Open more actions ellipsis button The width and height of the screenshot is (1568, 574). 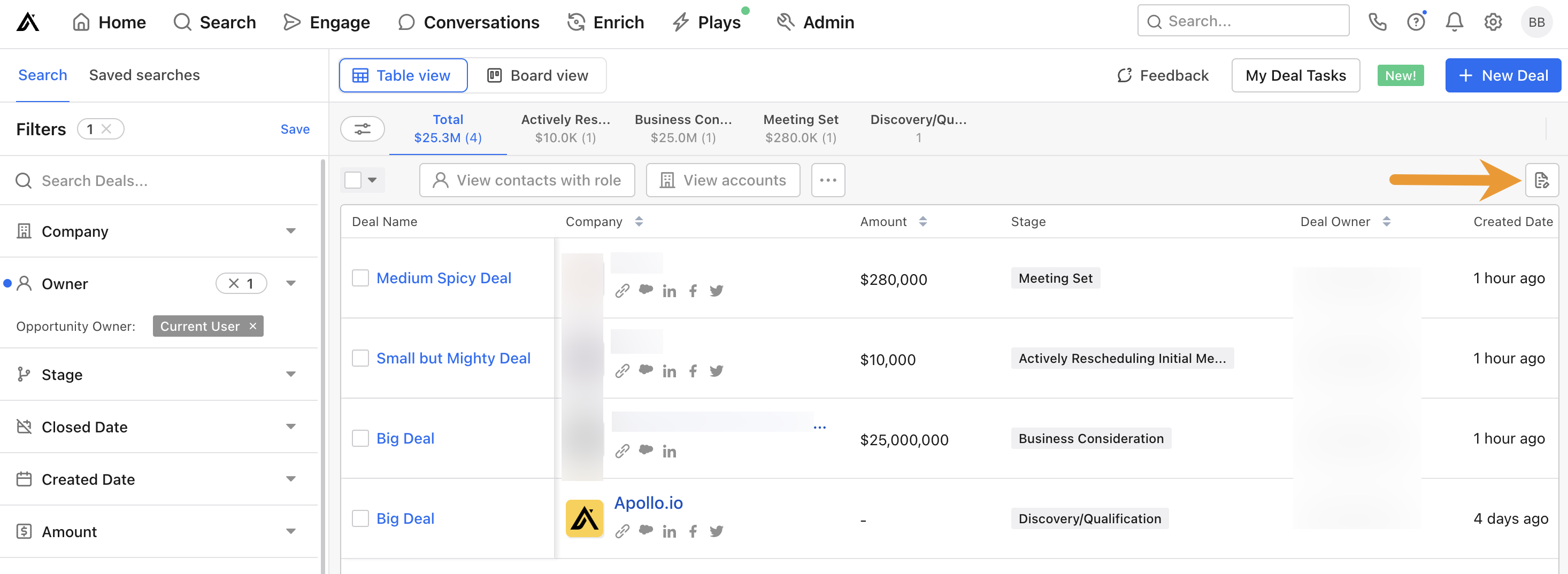click(x=828, y=180)
